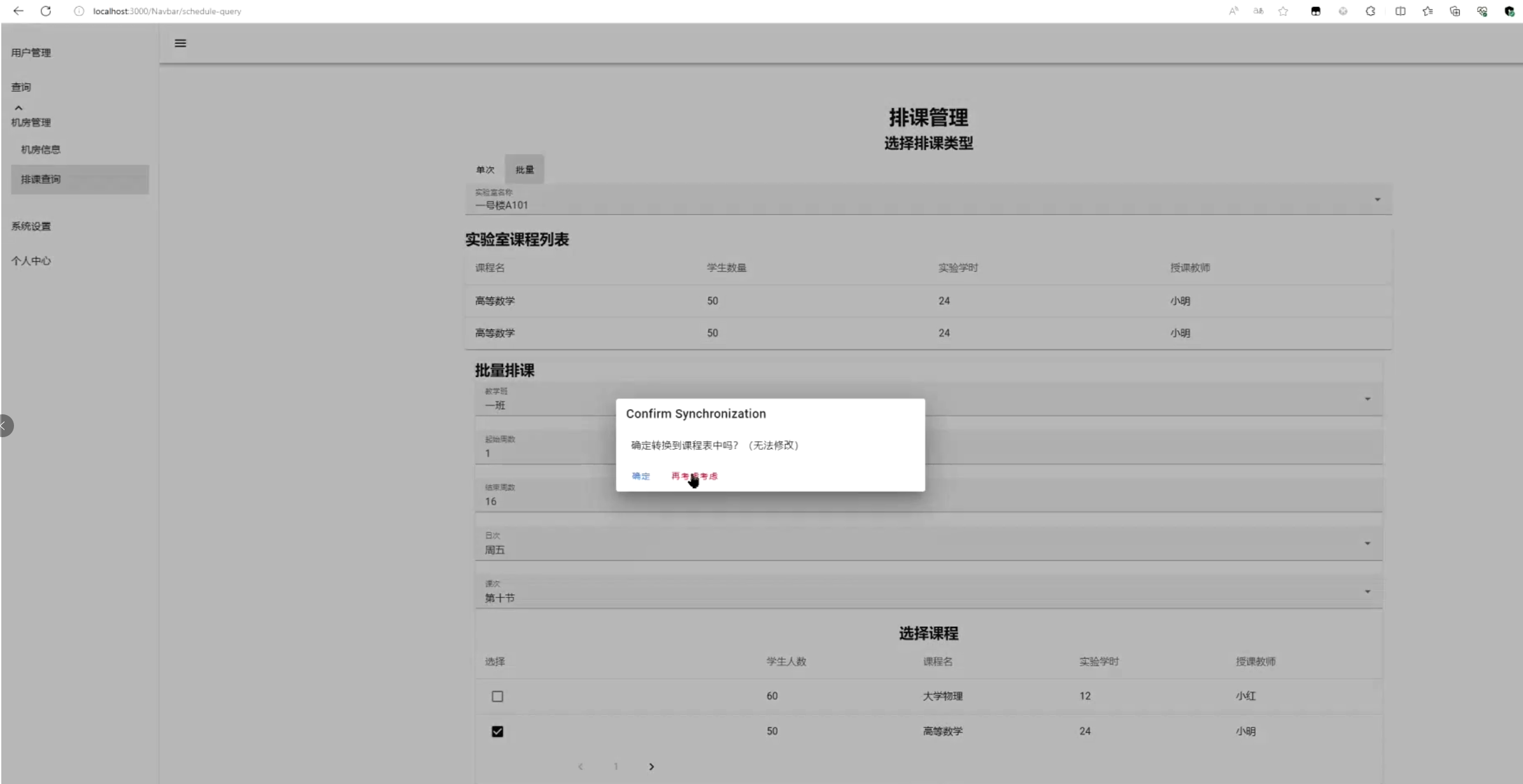
Task: Click the next page pagination arrow
Action: point(651,766)
